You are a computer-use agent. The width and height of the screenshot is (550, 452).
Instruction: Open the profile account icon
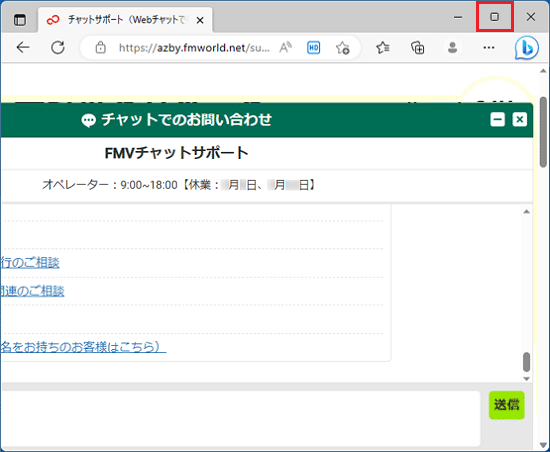pos(452,47)
